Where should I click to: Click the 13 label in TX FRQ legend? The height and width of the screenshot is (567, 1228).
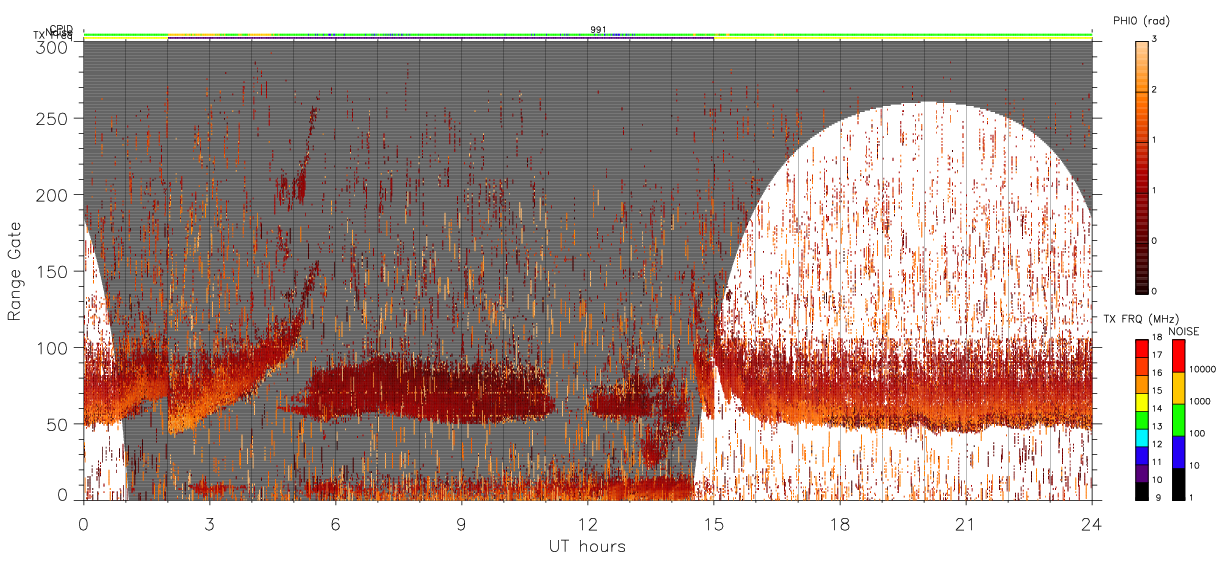[1157, 426]
